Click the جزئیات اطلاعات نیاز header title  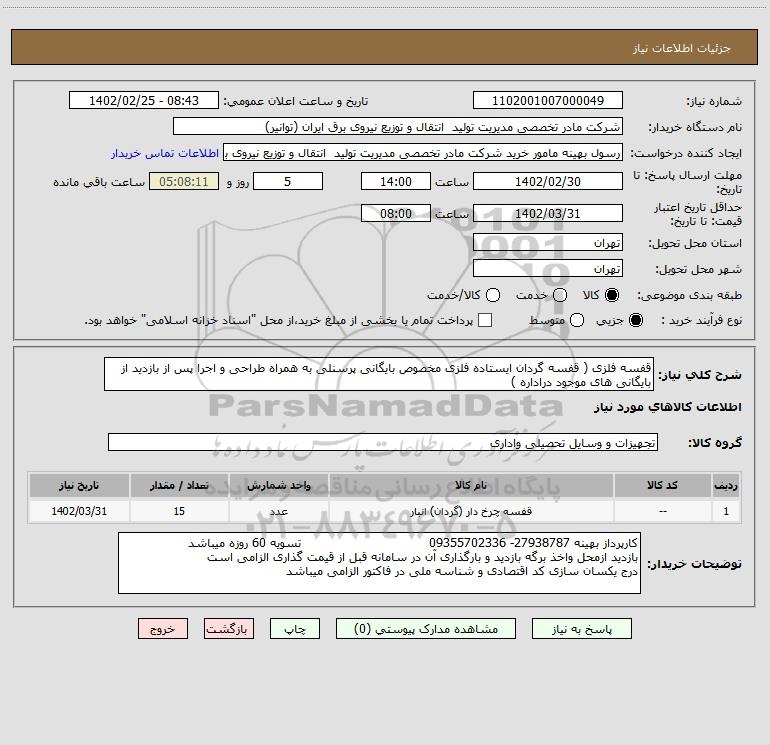(682, 48)
